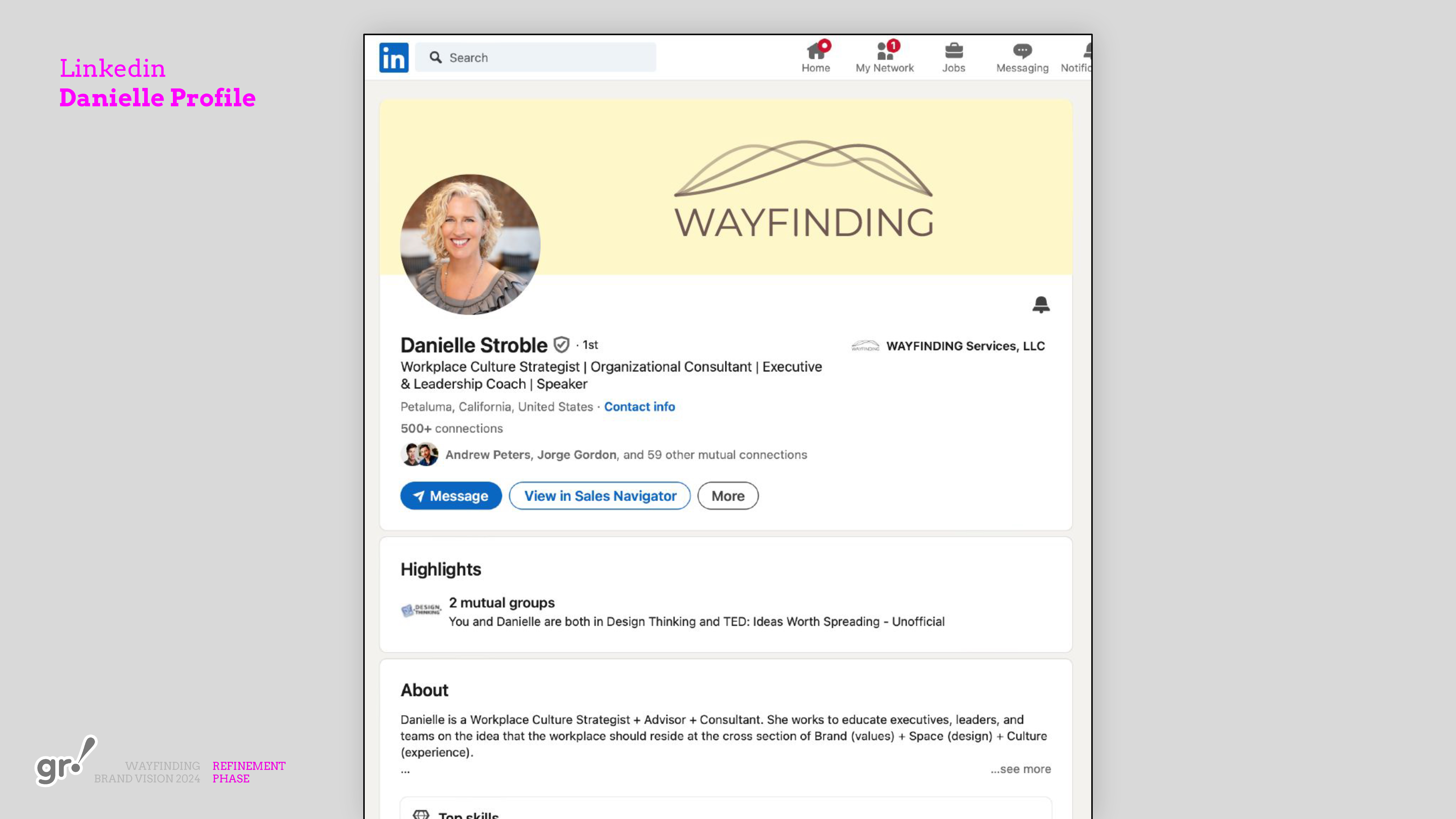Click View in Sales Navigator button
1456x819 pixels.
pos(600,496)
